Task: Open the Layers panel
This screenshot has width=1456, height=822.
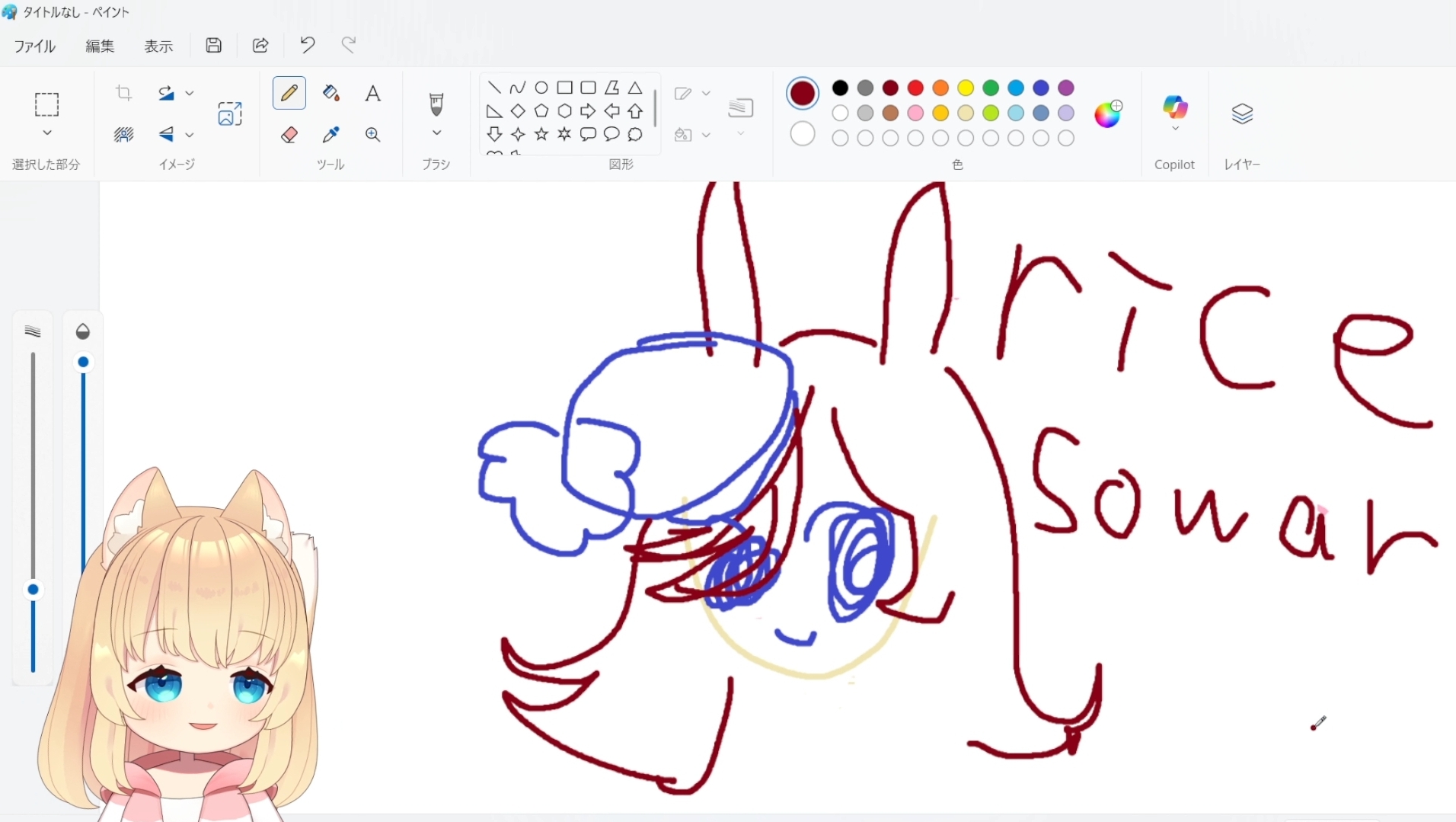Action: (x=1242, y=114)
